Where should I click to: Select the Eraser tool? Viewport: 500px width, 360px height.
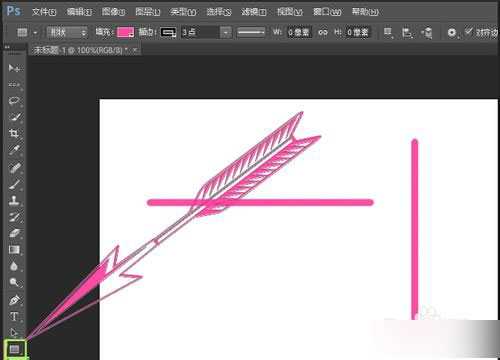[14, 233]
